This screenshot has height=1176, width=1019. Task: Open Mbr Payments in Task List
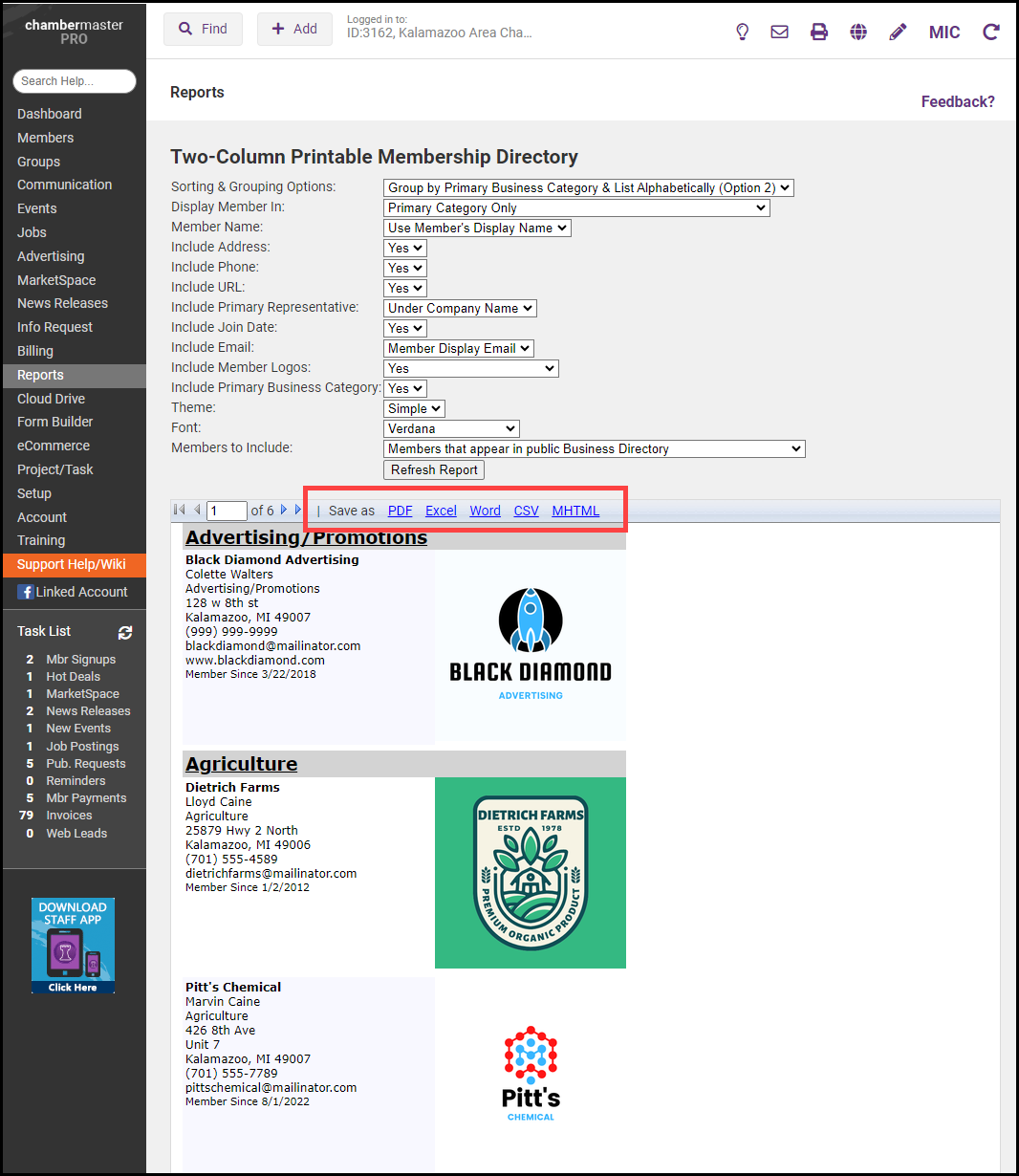pos(86,798)
